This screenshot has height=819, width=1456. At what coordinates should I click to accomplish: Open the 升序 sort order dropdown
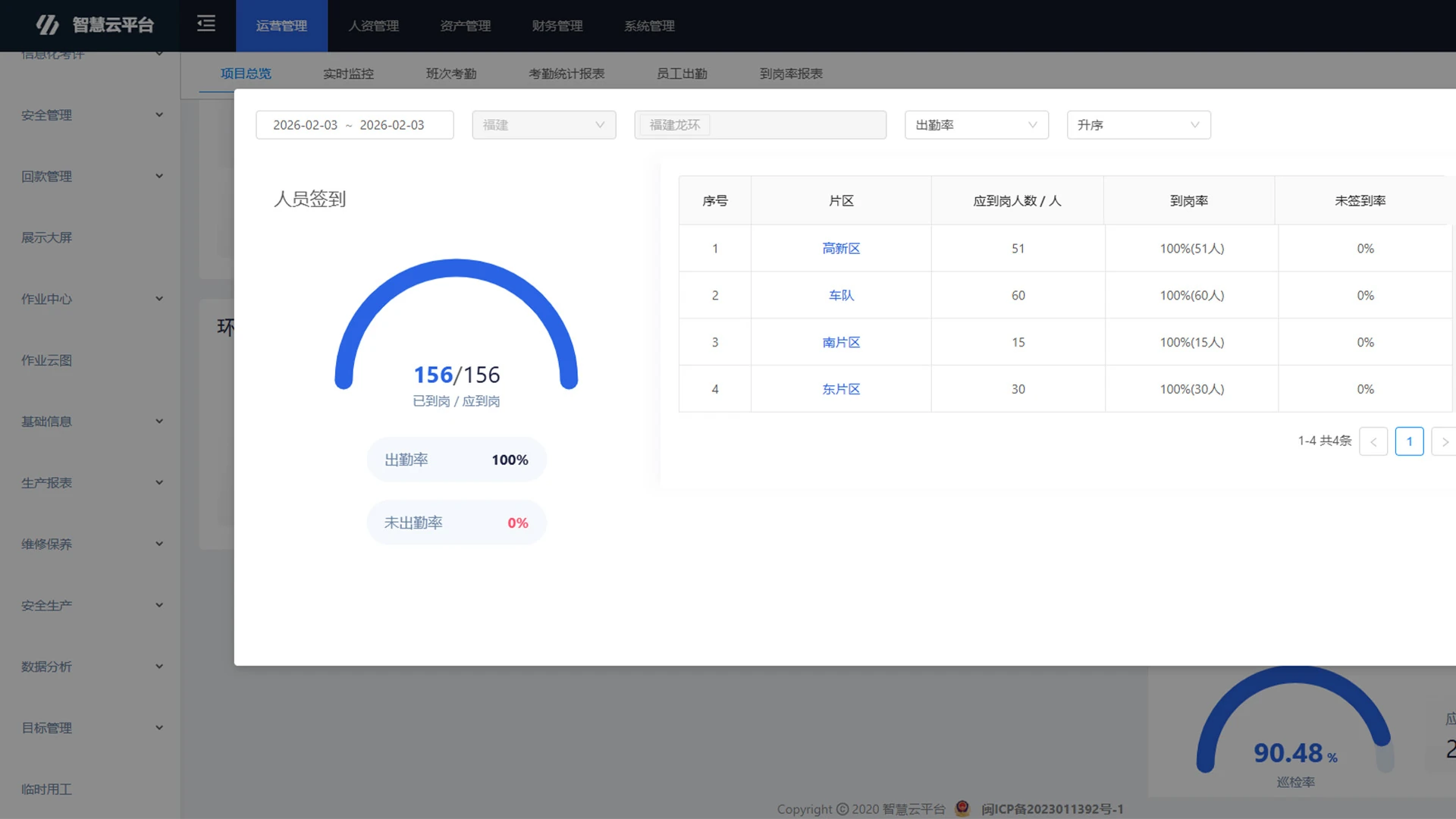tap(1137, 125)
